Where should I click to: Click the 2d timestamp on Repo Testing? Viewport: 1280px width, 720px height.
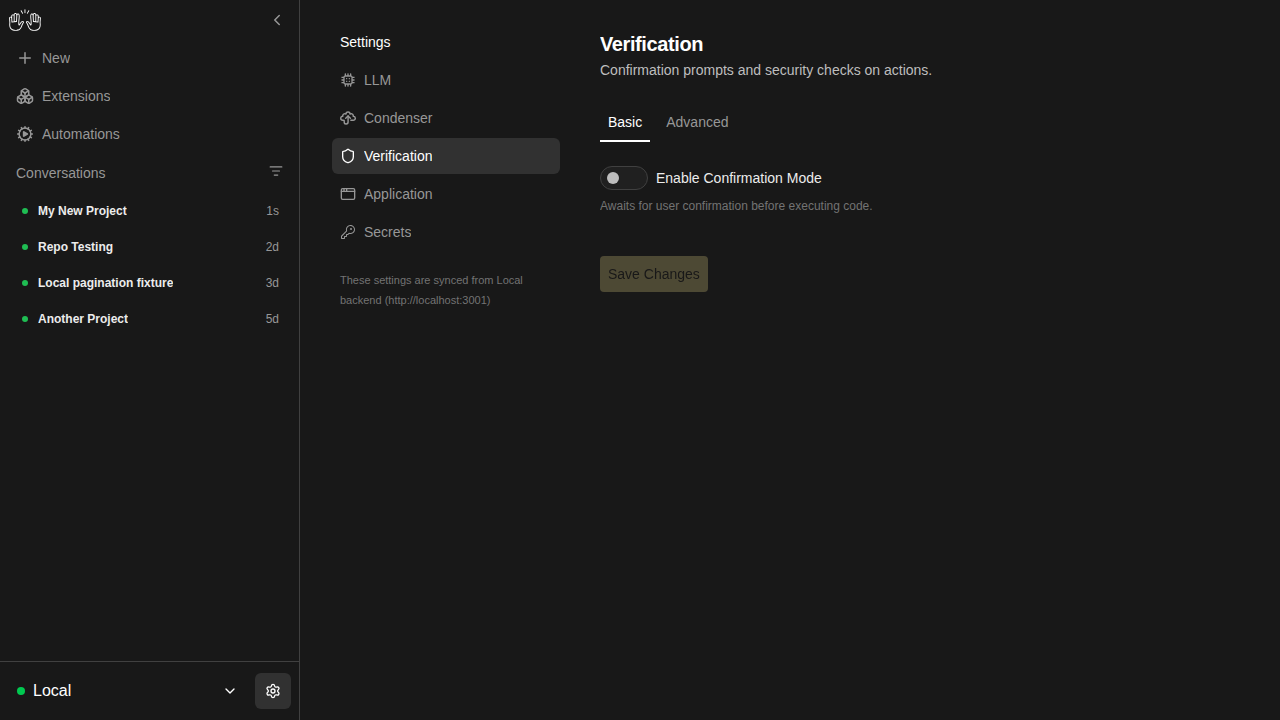[272, 247]
